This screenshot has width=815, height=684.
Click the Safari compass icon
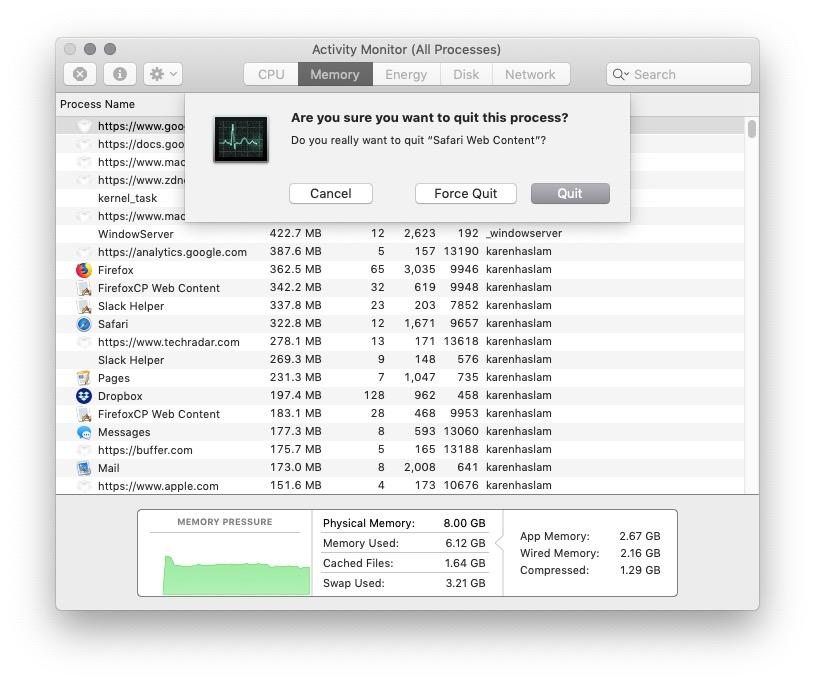click(84, 324)
